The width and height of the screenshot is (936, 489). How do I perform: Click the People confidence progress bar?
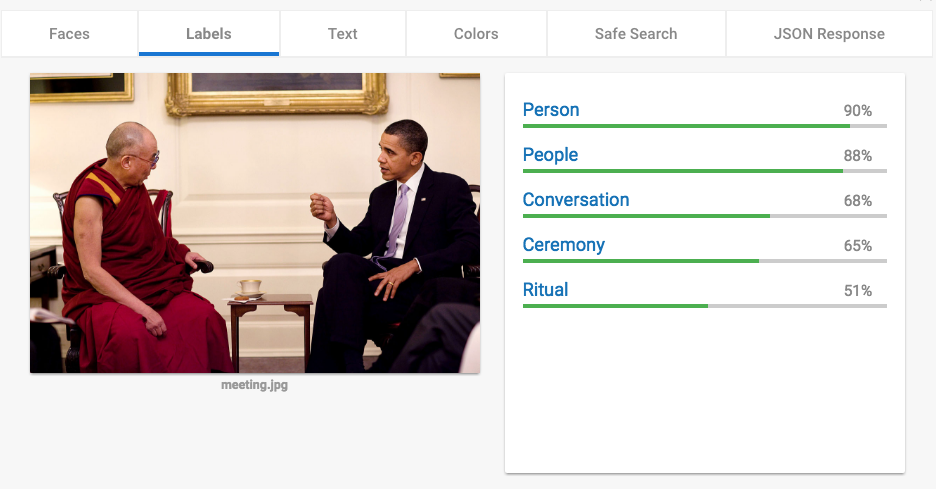coord(705,171)
